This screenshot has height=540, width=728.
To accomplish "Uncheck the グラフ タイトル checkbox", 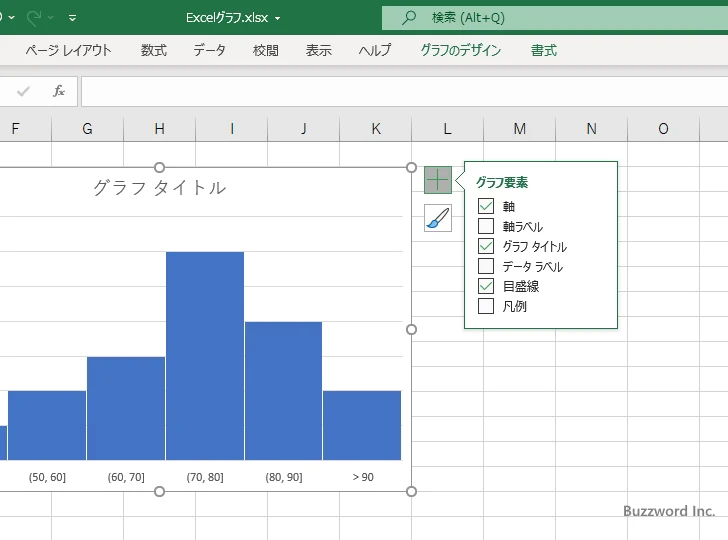I will (486, 246).
